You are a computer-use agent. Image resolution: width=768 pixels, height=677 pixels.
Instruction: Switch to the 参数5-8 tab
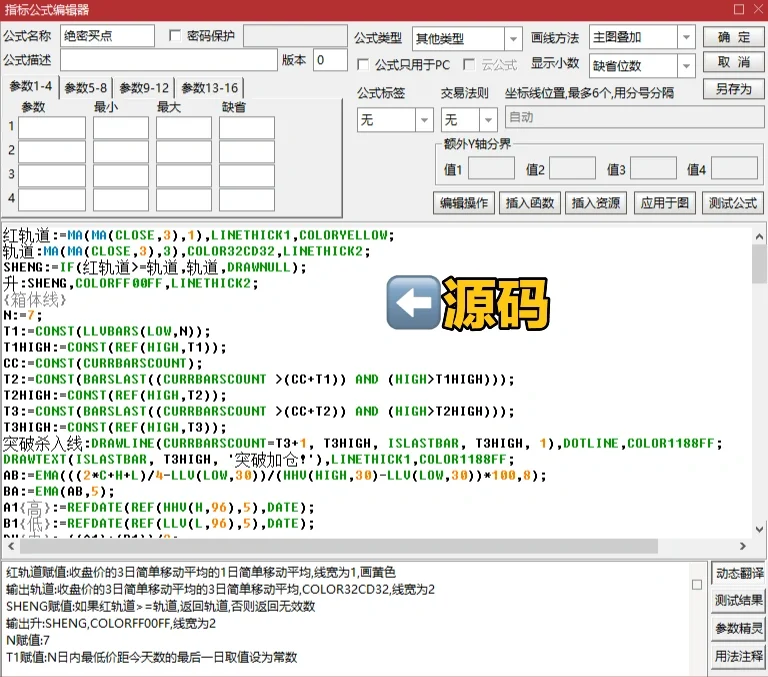[x=86, y=88]
